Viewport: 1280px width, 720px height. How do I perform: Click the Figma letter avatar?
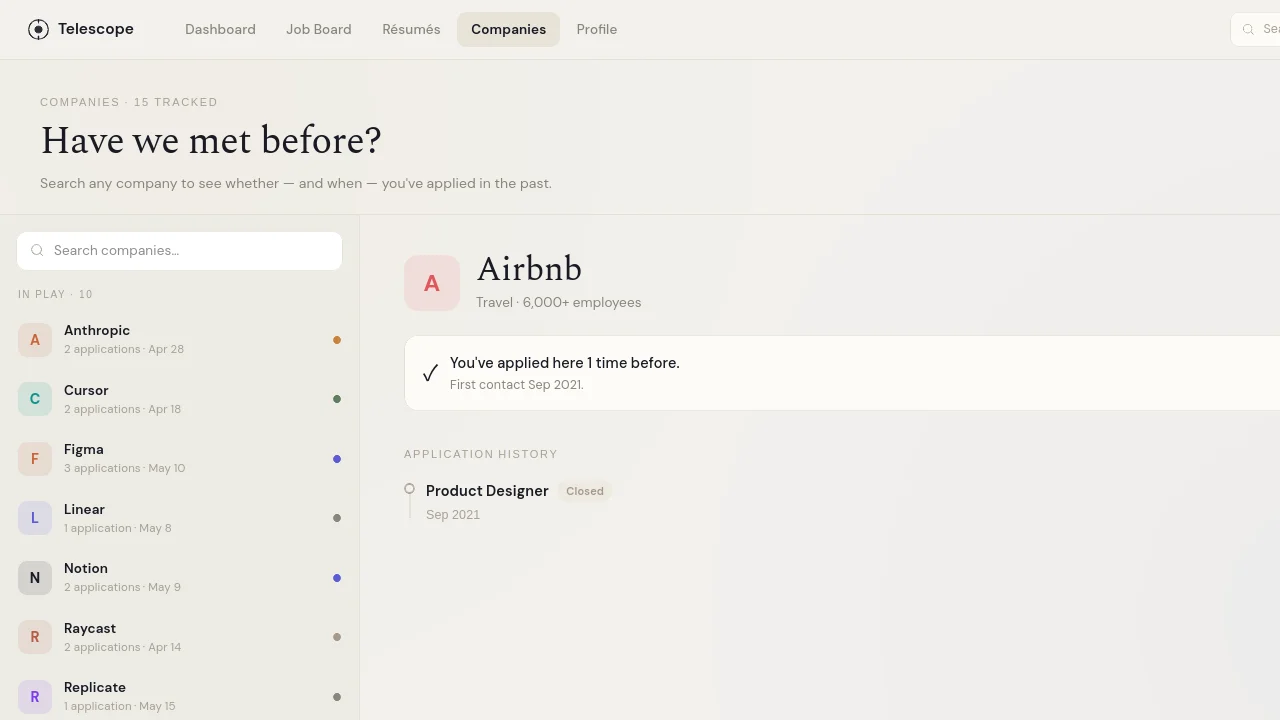pos(35,459)
